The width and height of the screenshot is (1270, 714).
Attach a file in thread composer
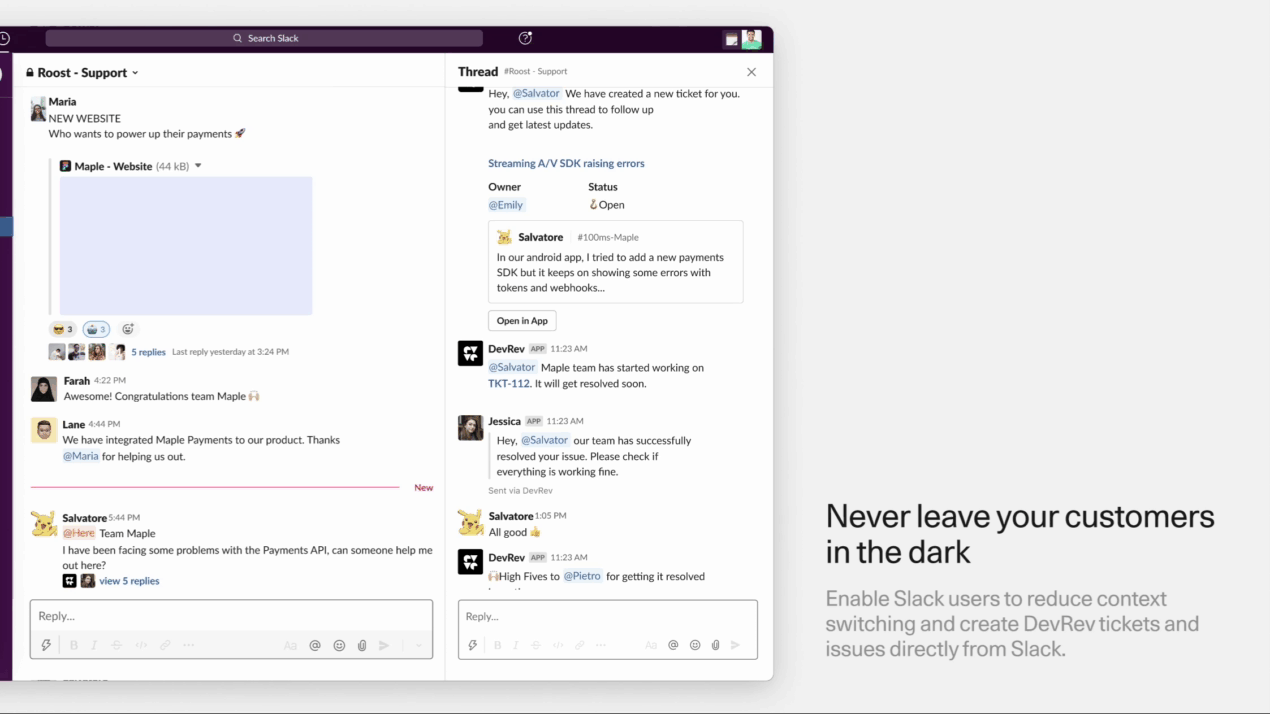pos(716,646)
